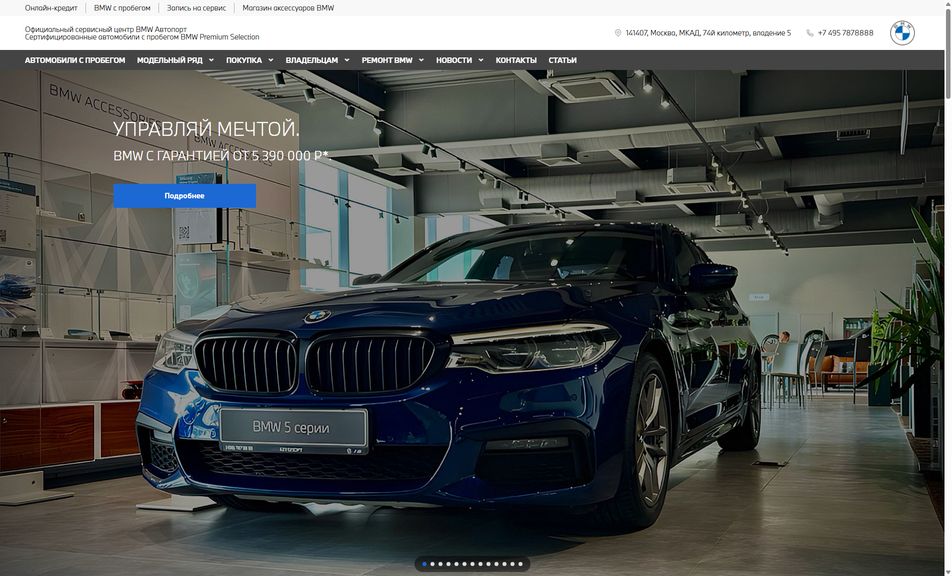The height and width of the screenshot is (576, 952).
Task: Click the BMW С ГАРАНТИЕЙ ОТ 5 390 000 ₽* subtitle
Action: [x=221, y=155]
